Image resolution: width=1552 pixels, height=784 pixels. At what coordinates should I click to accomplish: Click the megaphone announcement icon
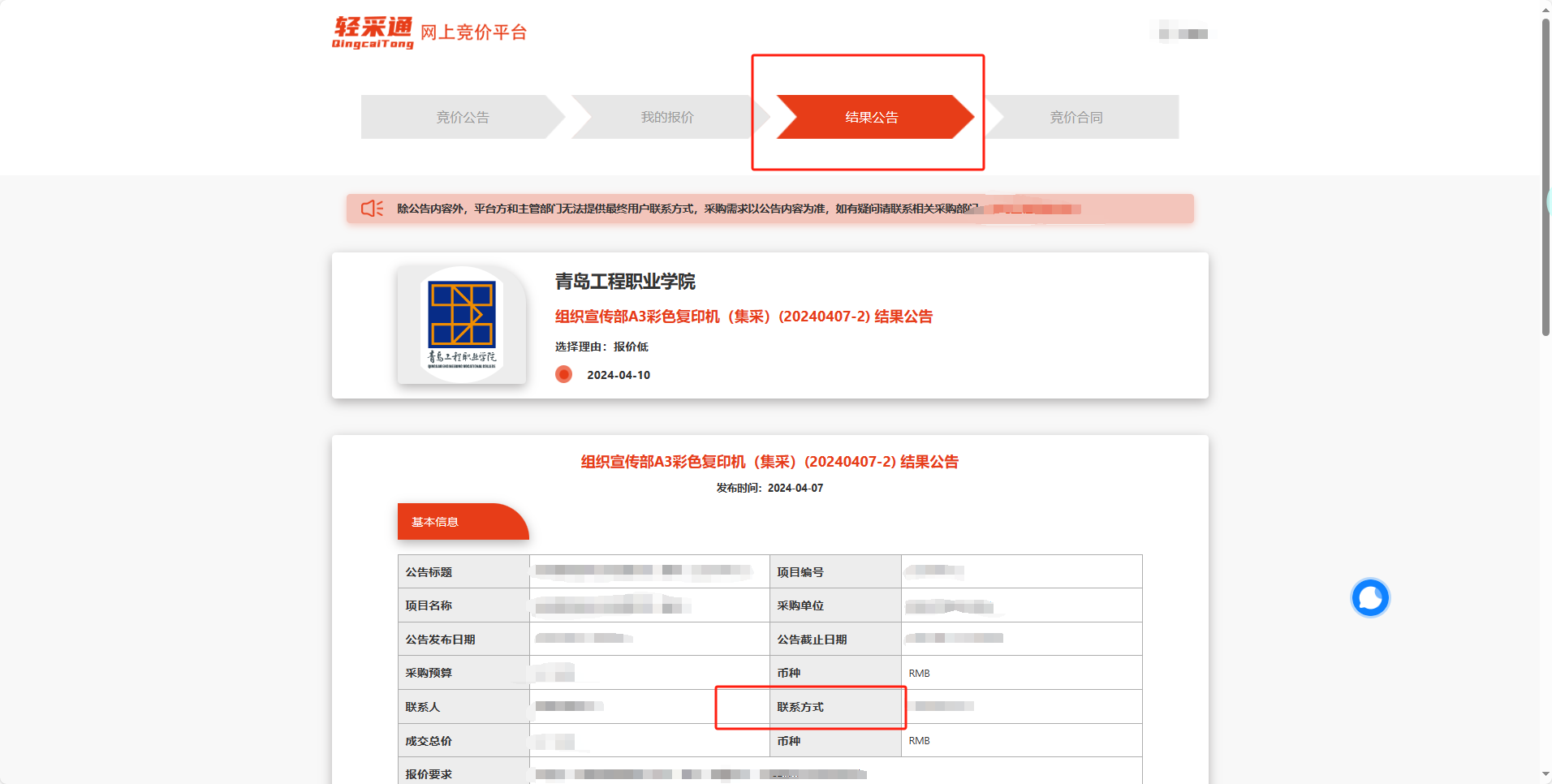click(x=372, y=209)
